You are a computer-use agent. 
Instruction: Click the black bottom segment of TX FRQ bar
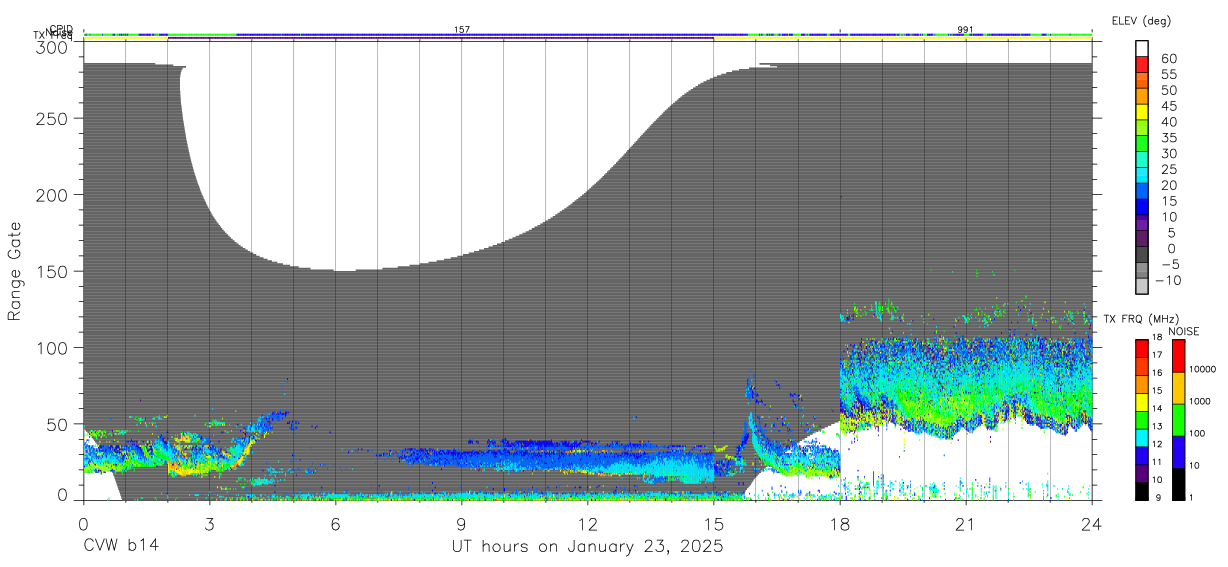coord(1141,491)
